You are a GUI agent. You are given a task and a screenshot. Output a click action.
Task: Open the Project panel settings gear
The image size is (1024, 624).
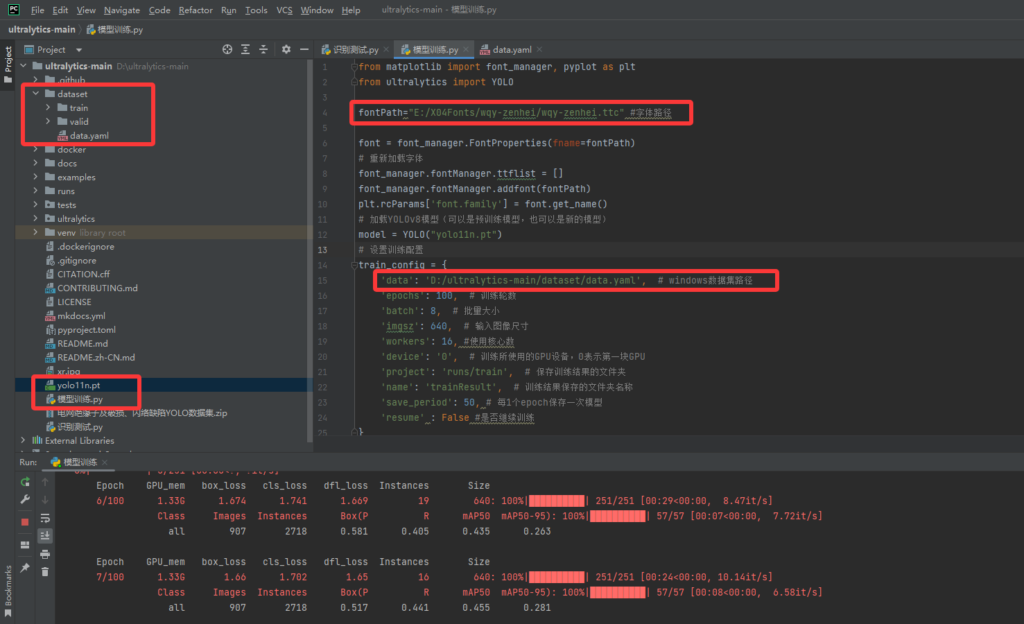pos(286,50)
